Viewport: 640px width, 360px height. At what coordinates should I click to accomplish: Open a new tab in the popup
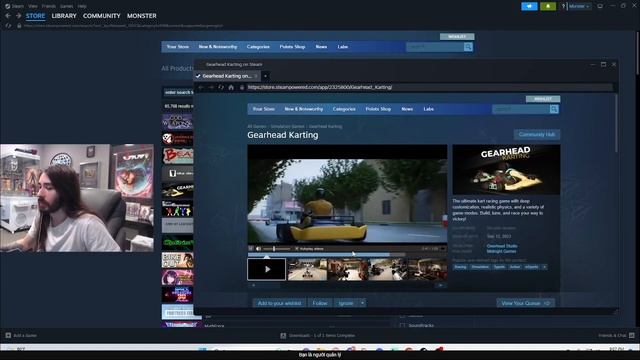(265, 76)
